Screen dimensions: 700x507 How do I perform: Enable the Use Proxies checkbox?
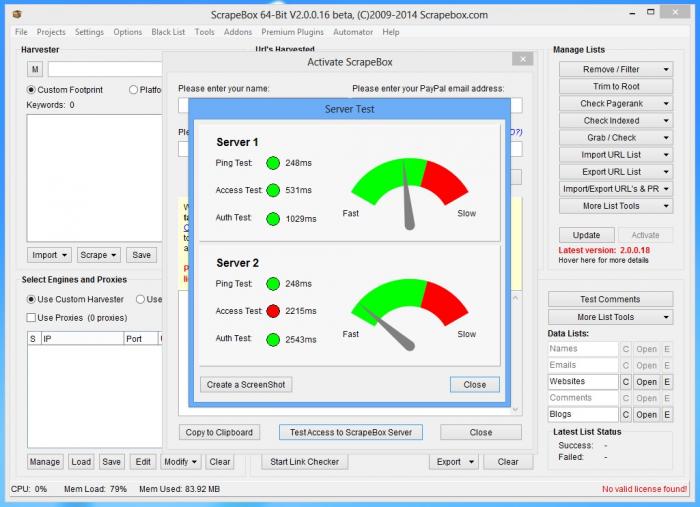click(x=31, y=317)
